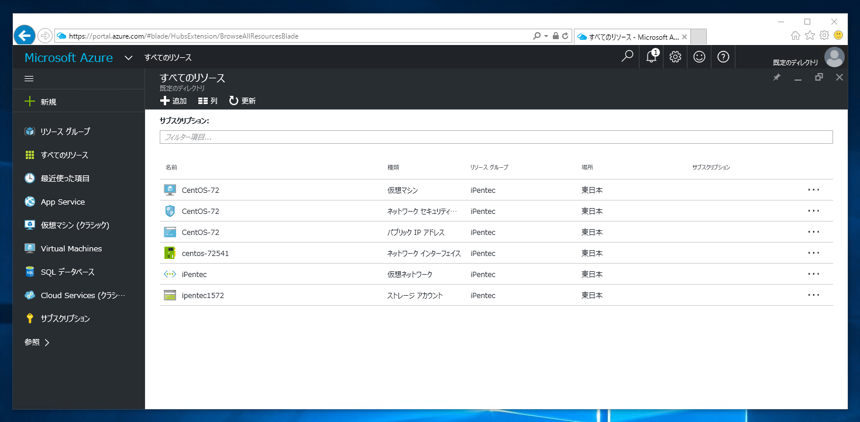Open Azure portal settings gear
This screenshot has height=422, width=860.
point(675,57)
